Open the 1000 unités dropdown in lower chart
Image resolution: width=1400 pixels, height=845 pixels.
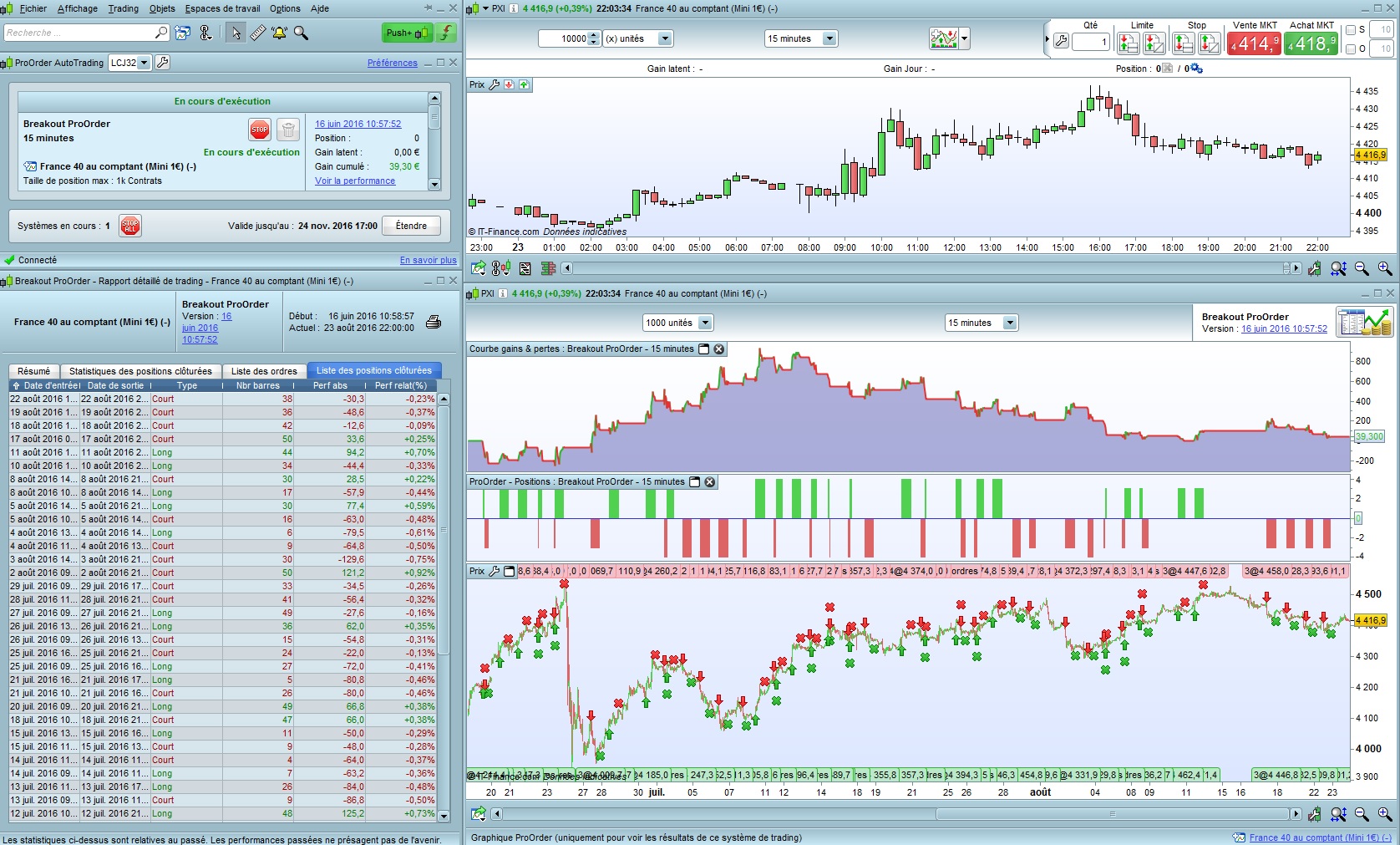(705, 323)
